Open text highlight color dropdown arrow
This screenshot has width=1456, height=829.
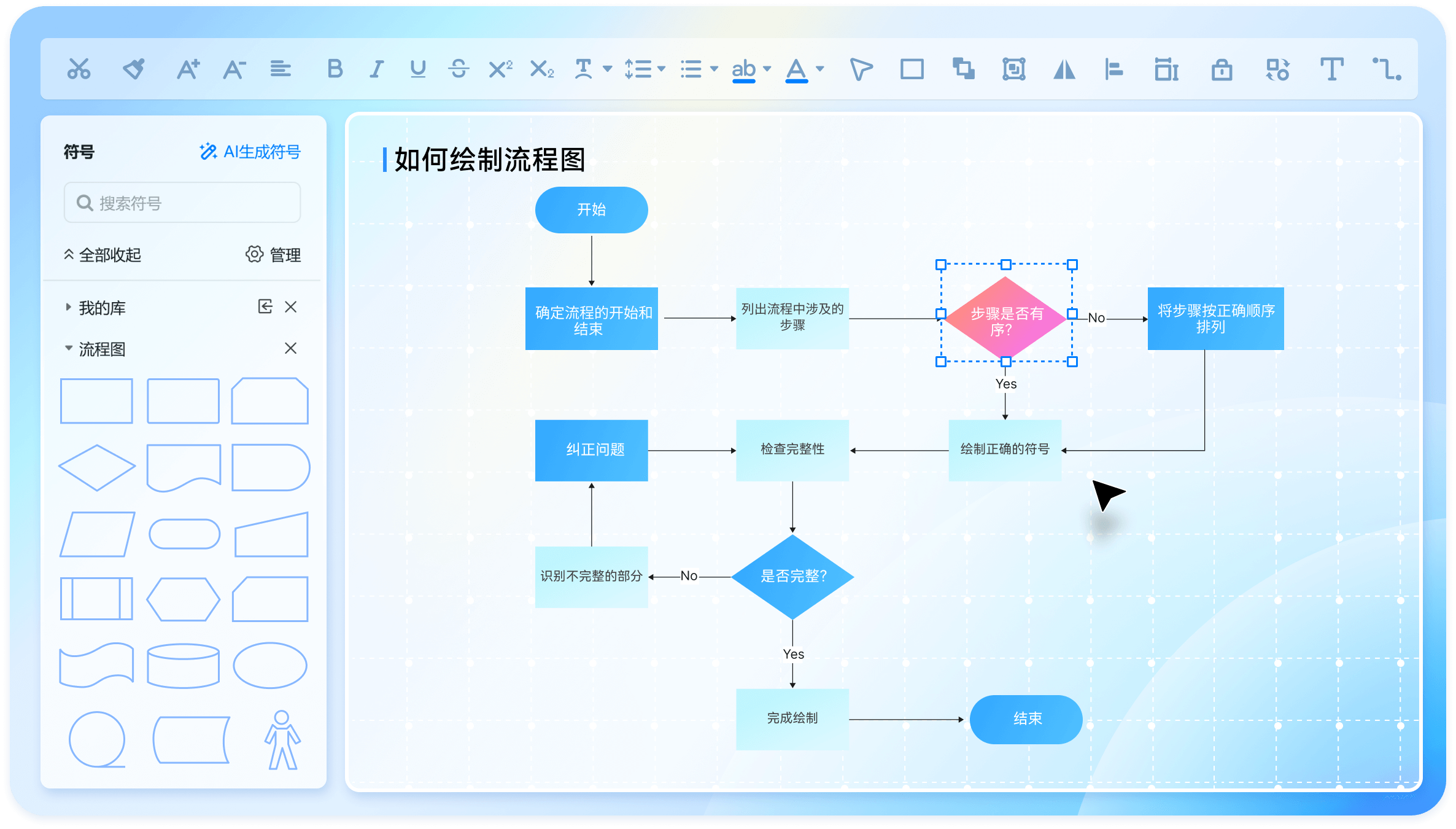[767, 69]
